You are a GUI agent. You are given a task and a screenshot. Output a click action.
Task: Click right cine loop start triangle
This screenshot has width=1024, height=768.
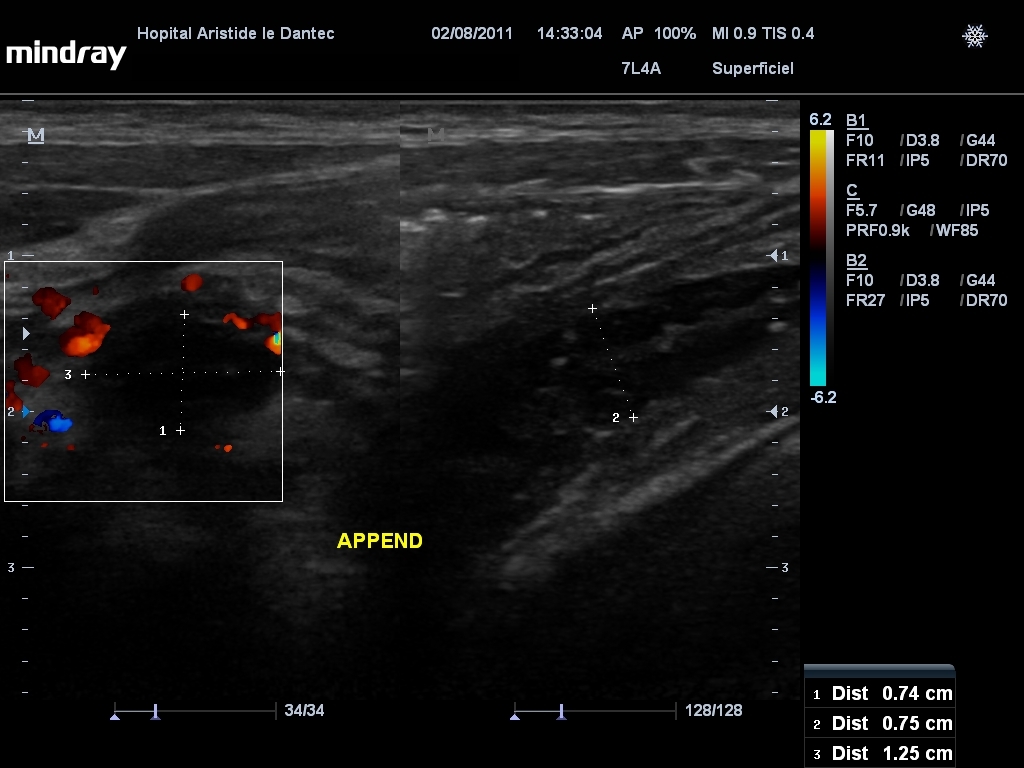pos(515,717)
